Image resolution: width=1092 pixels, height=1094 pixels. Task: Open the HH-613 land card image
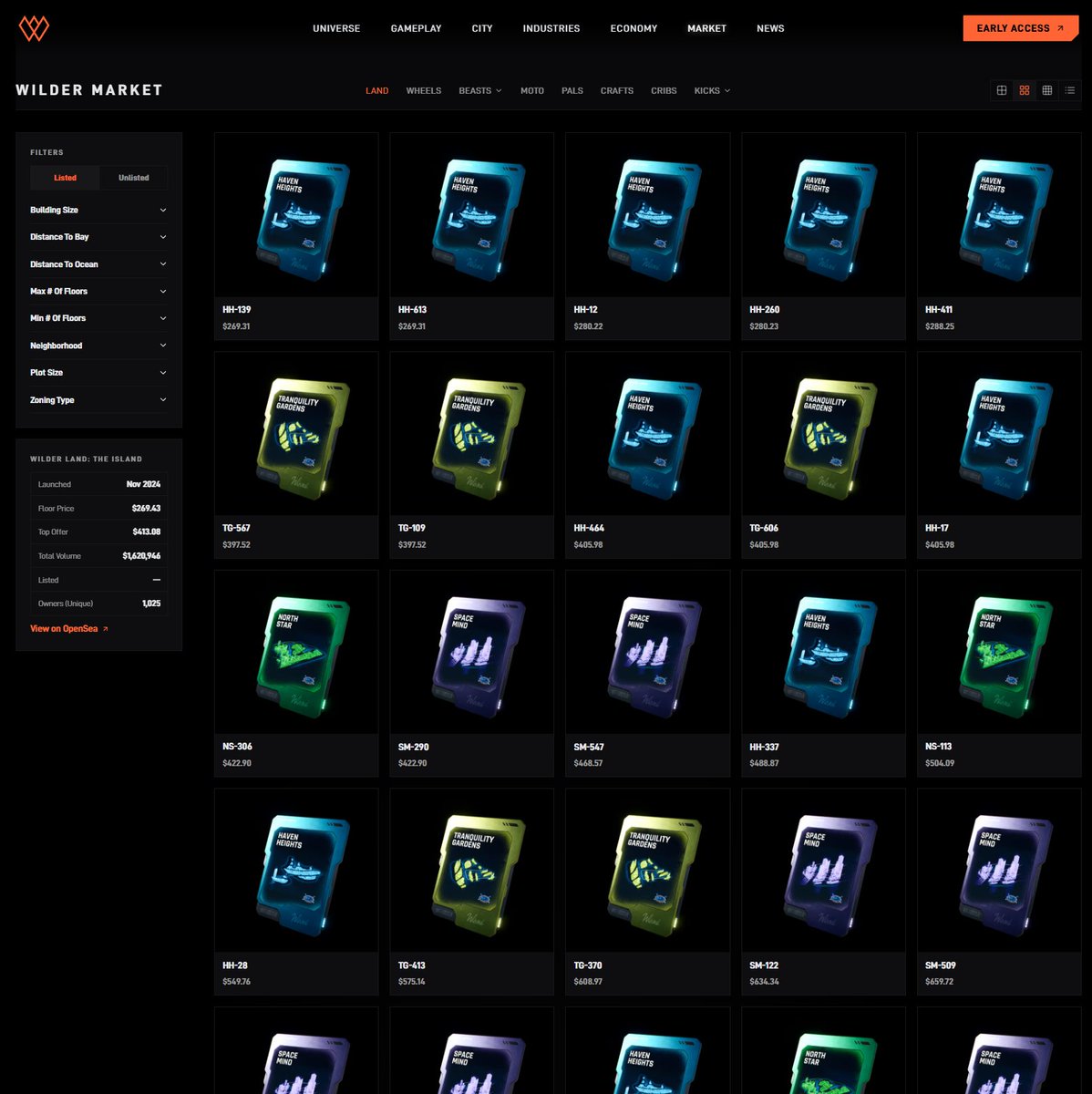472,215
